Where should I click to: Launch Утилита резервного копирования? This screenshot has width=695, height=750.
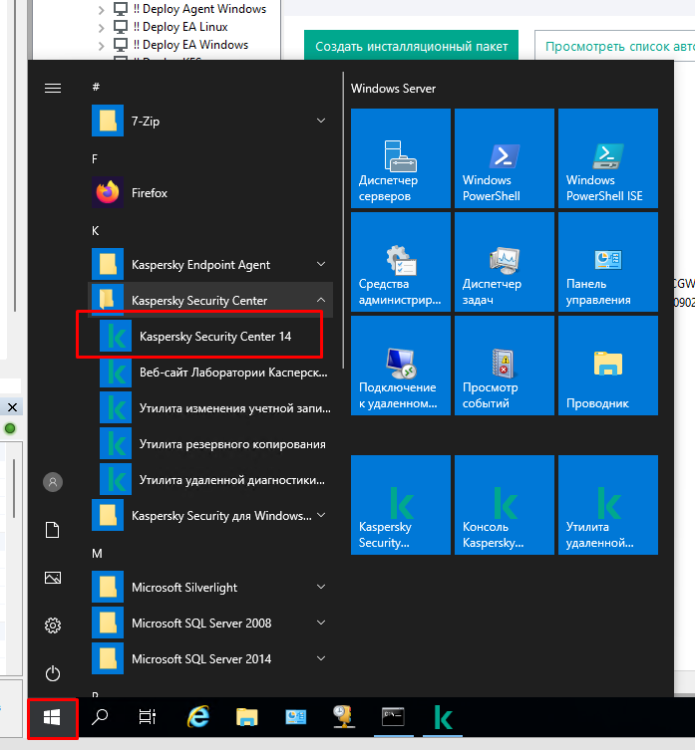pyautogui.click(x=210, y=444)
